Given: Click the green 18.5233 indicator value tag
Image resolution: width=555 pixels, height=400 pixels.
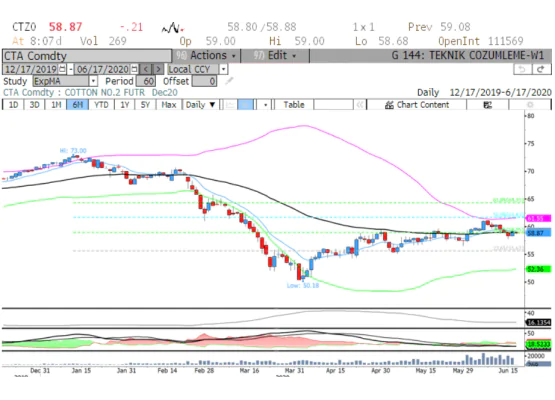Looking at the screenshot, I should (538, 344).
